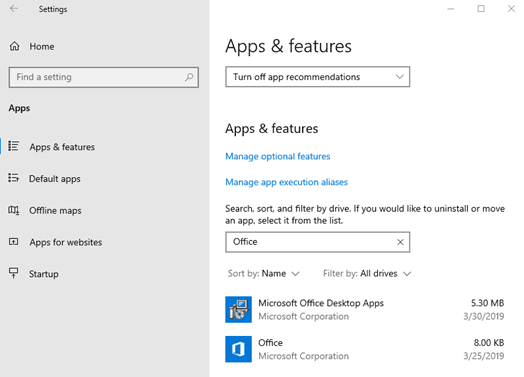Click the 3/25/2019 install date
Viewport: 524px width, 377px height.
point(484,356)
